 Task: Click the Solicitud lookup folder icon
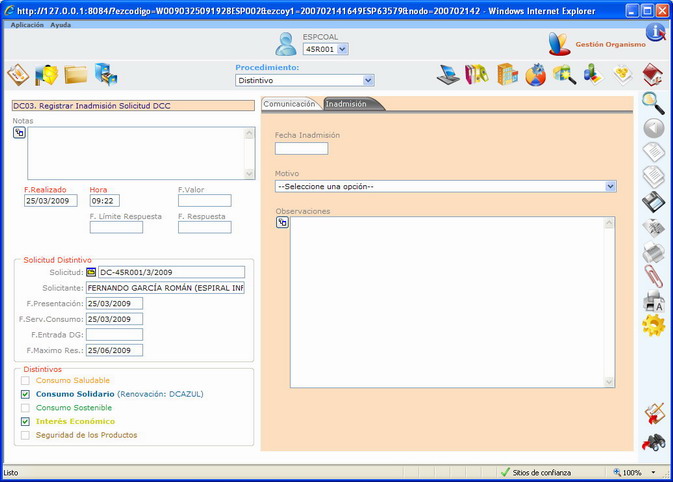click(x=91, y=272)
